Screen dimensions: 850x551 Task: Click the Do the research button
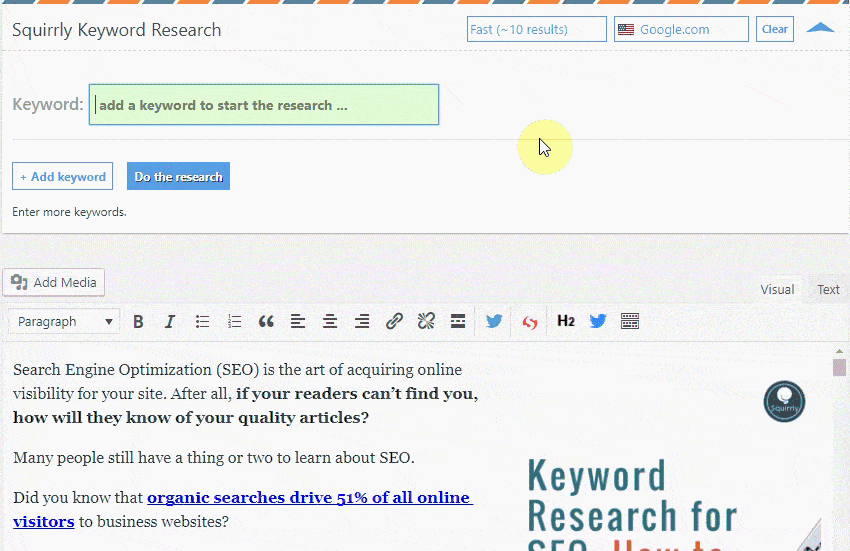pos(178,176)
